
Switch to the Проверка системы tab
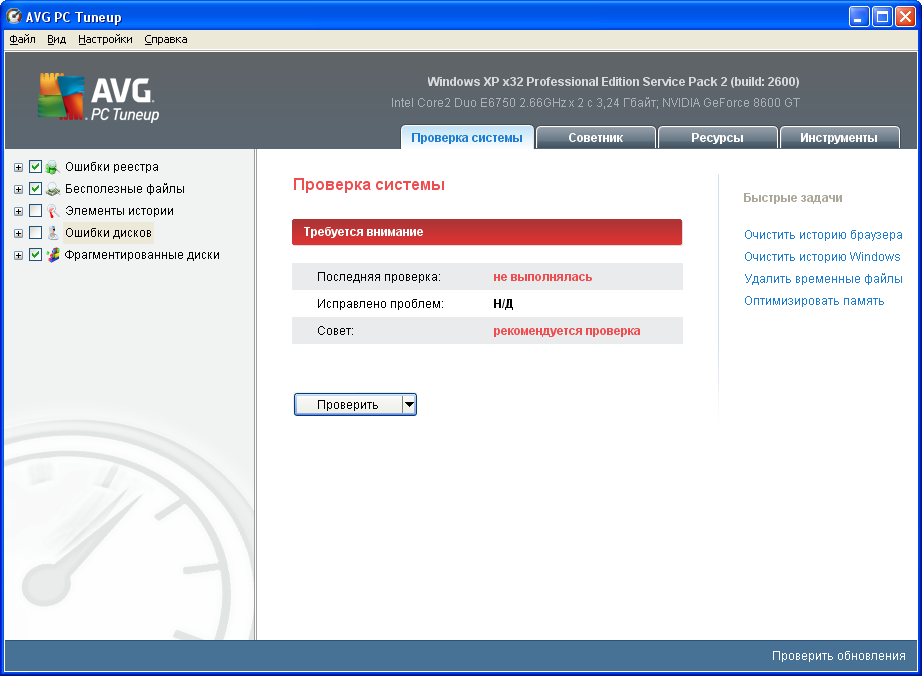click(467, 138)
